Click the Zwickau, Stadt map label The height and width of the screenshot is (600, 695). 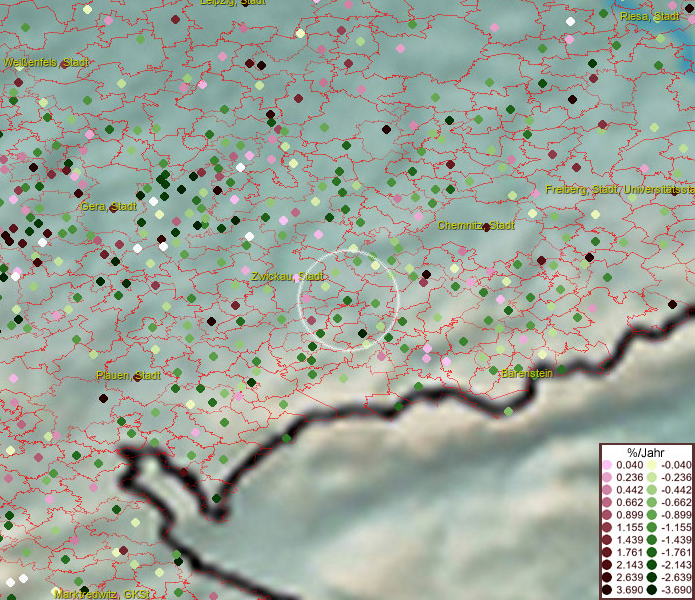click(288, 277)
